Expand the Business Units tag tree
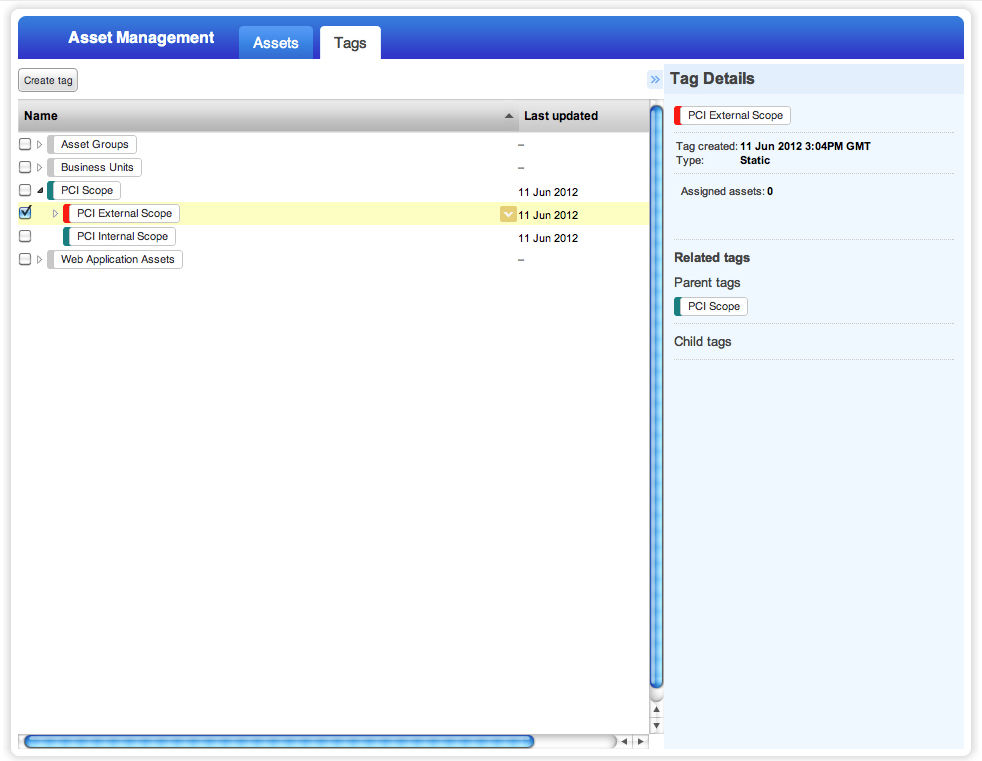 [39, 167]
